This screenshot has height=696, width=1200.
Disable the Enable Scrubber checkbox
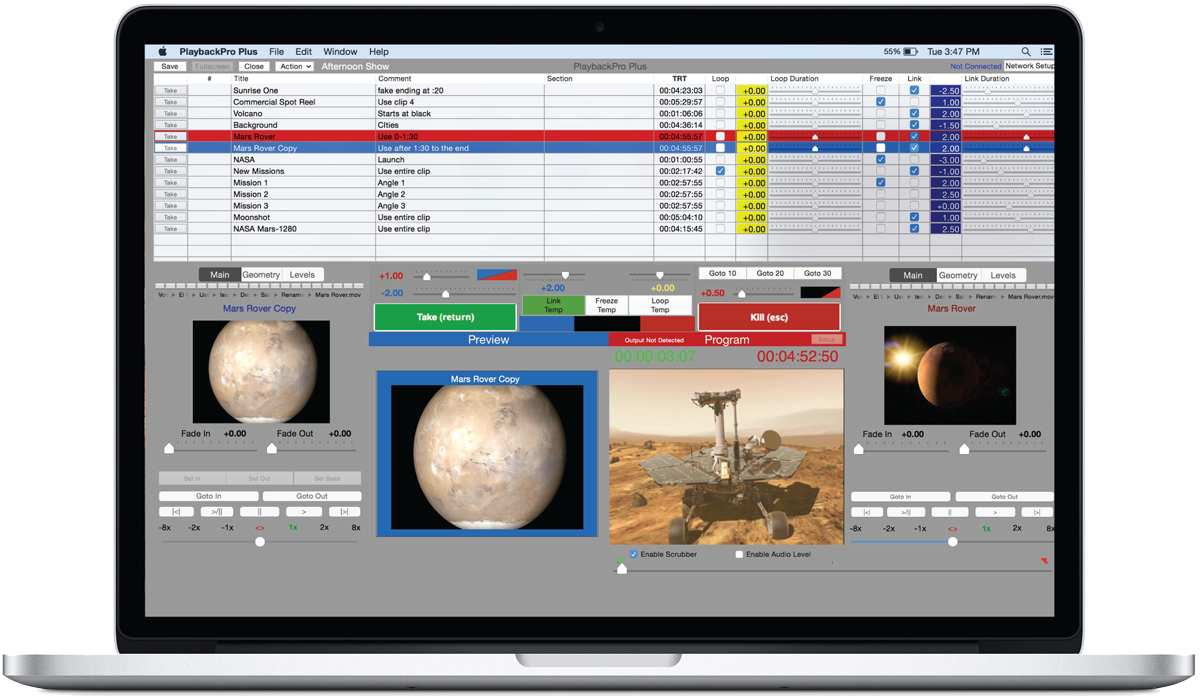pyautogui.click(x=634, y=554)
